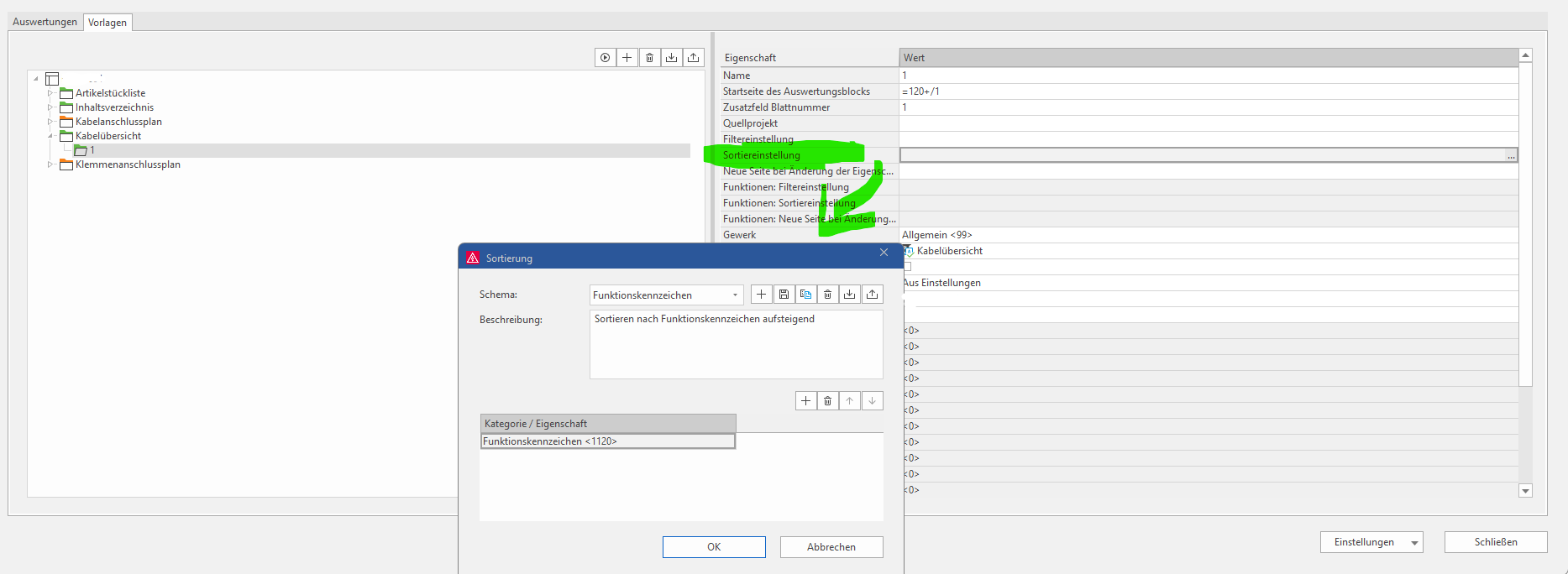
Task: Export the schema using the export icon in Sortierung
Action: (x=873, y=295)
